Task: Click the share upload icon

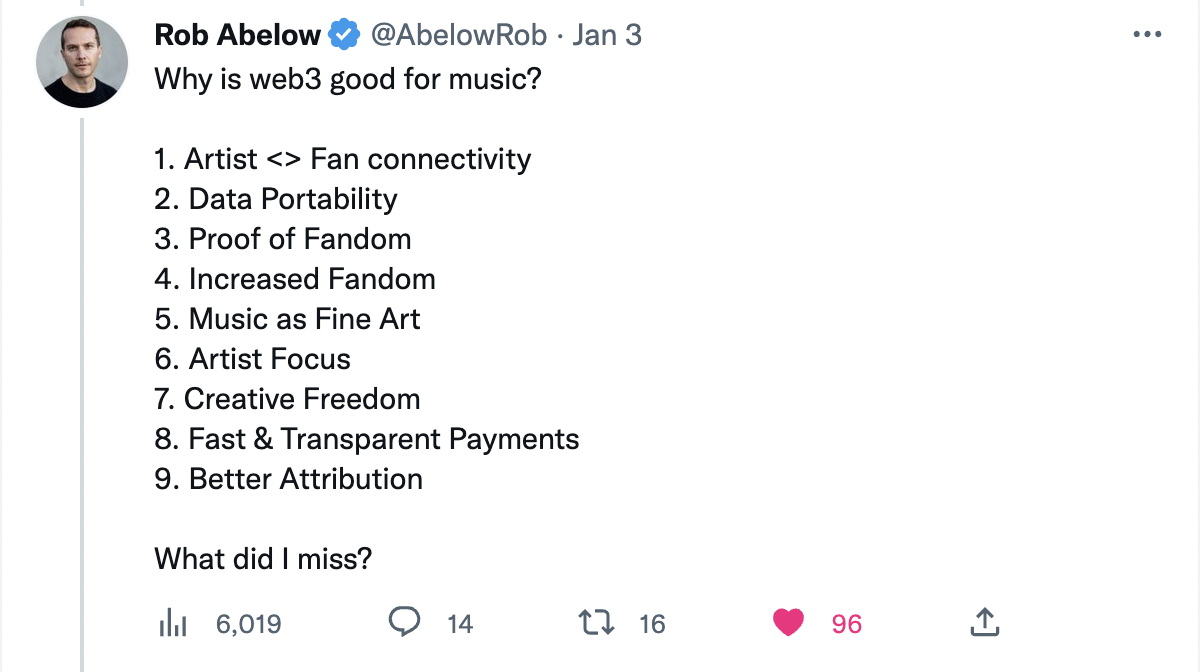Action: [x=985, y=623]
